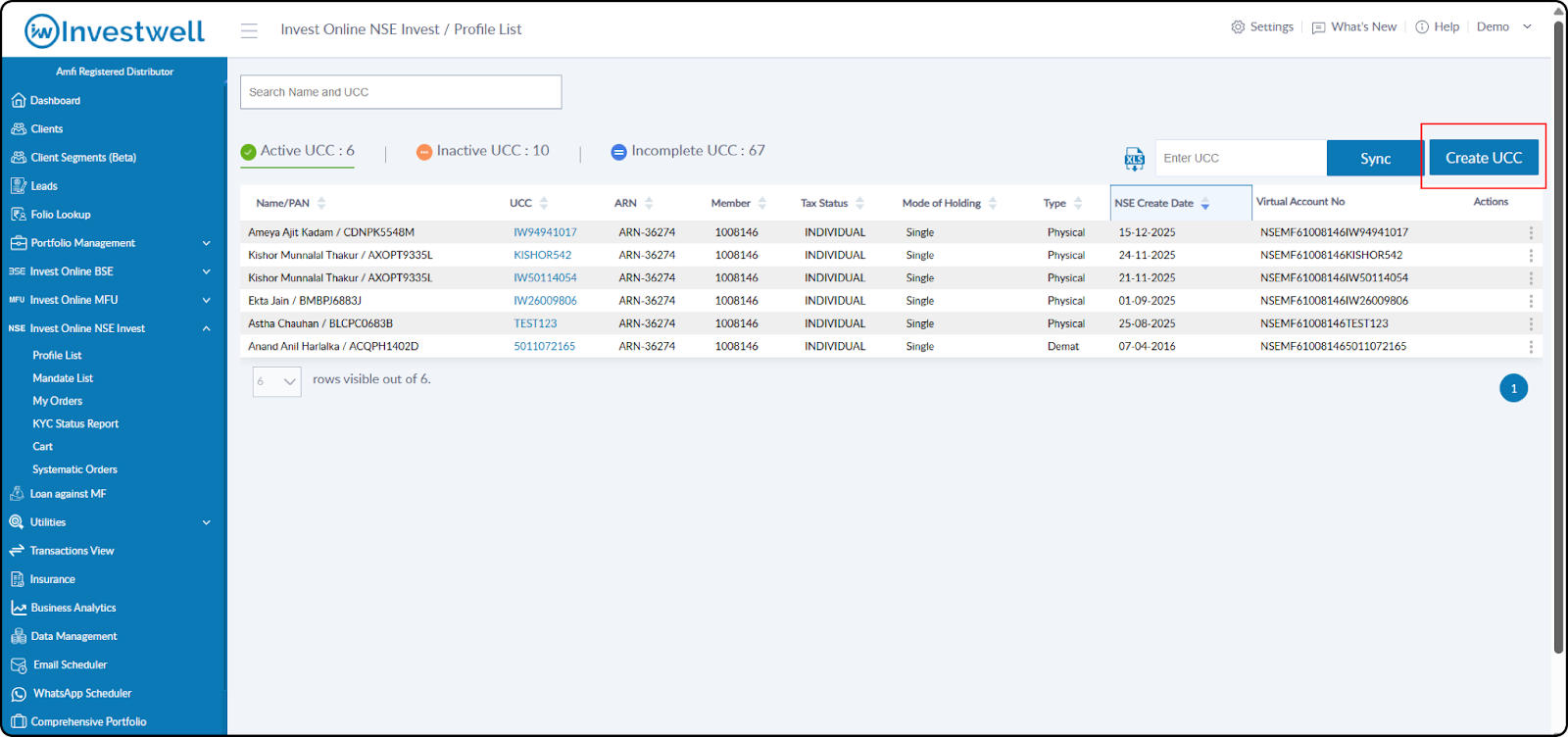Focus the Search Name and UCC field
Viewport: 1568px width, 737px height.
click(x=401, y=92)
